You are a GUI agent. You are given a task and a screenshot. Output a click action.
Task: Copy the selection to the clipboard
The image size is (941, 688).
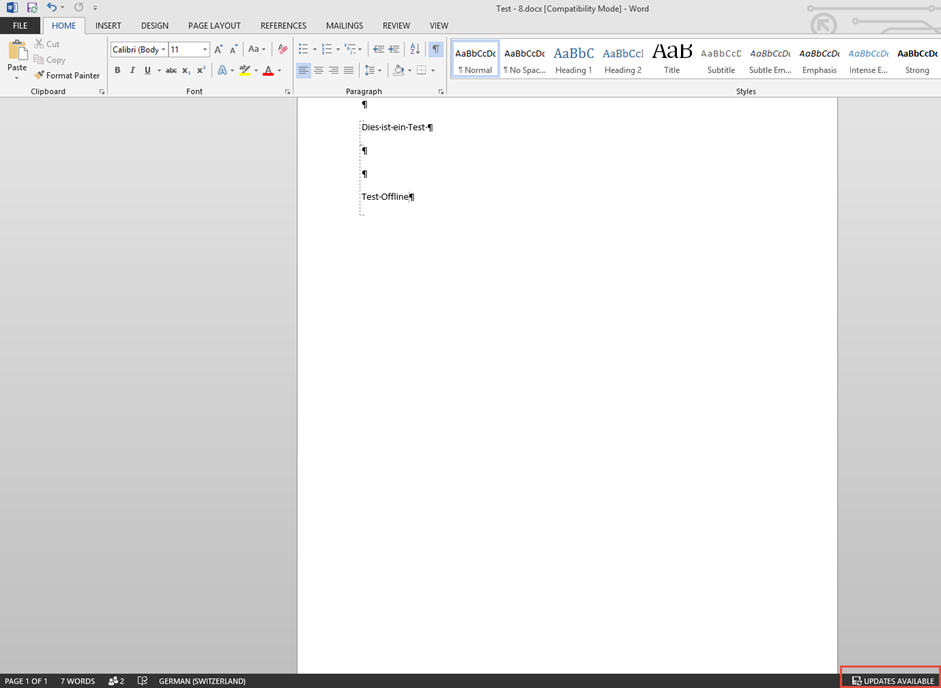(39, 59)
